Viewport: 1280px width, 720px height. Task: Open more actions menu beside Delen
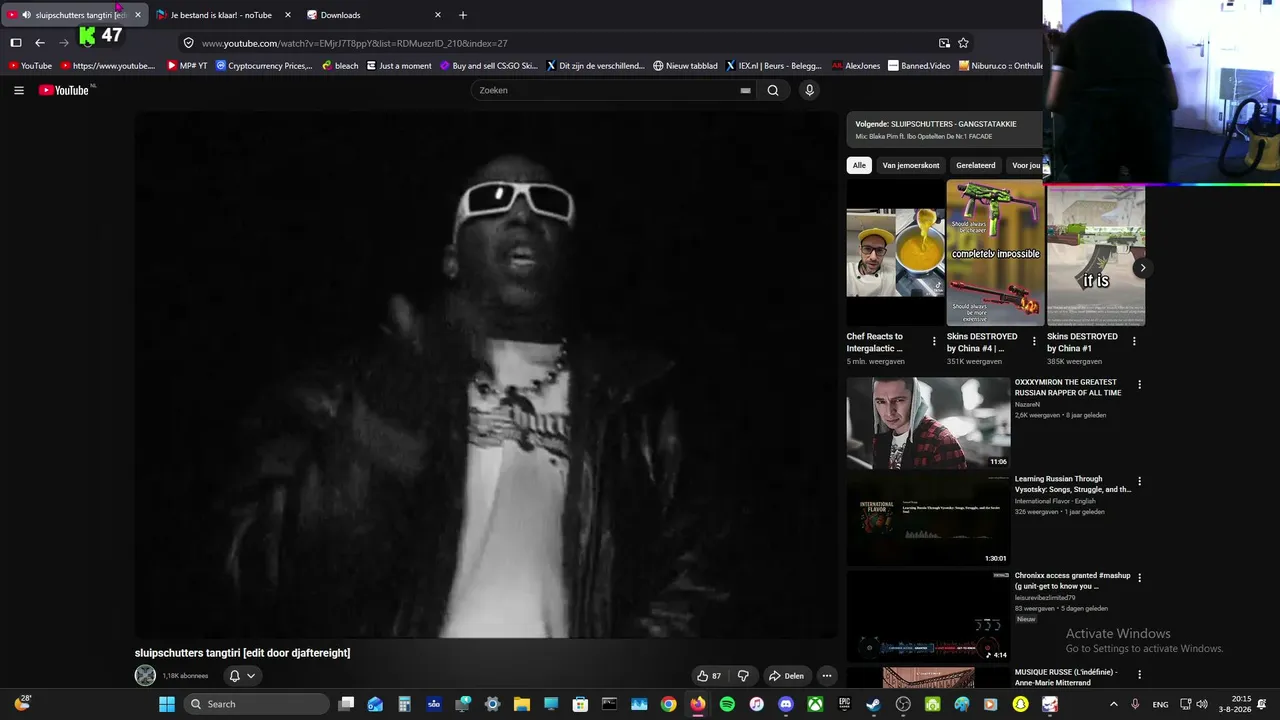click(x=827, y=676)
